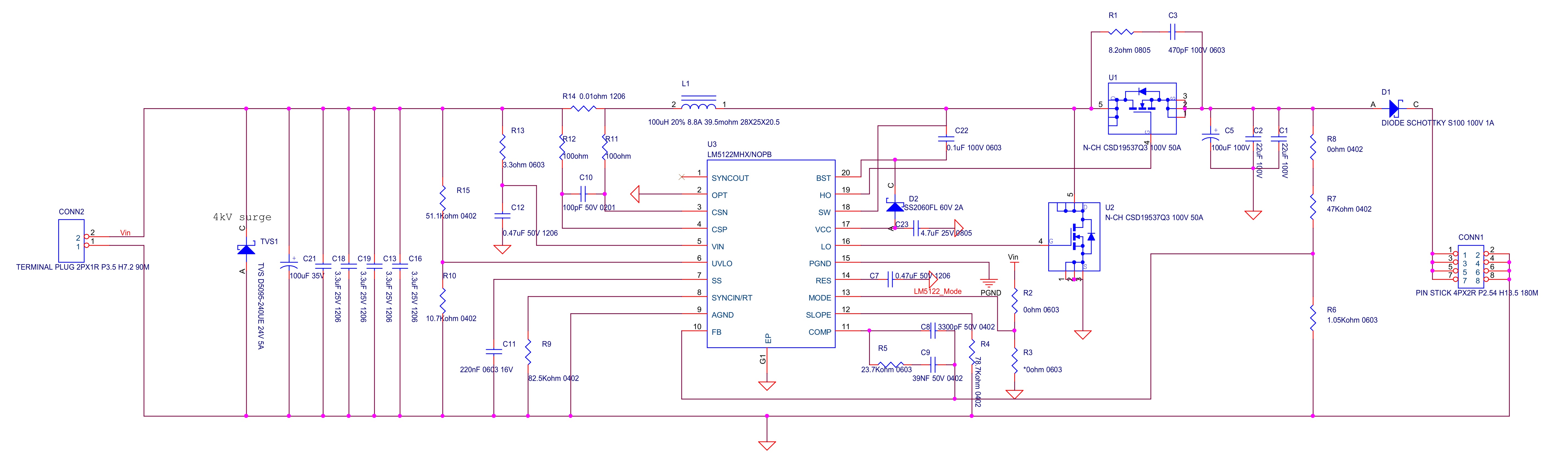Select the '8.2ohm 0805' value text
Image resolution: width=1568 pixels, height=464 pixels.
(1129, 51)
